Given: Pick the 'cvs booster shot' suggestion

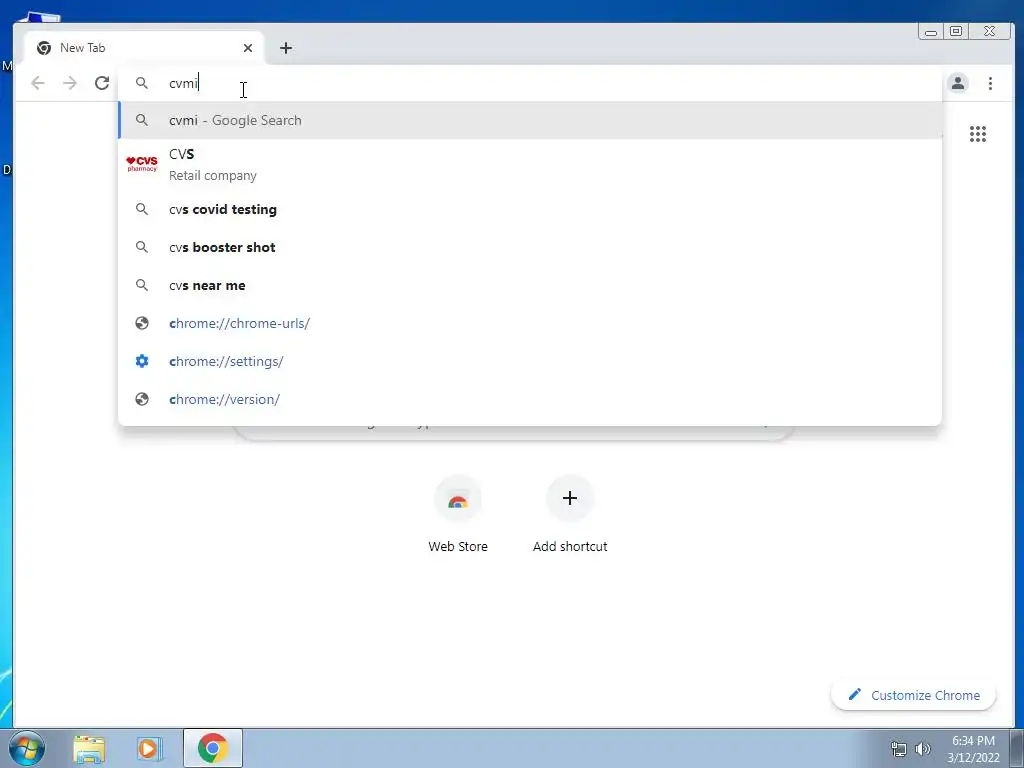Looking at the screenshot, I should point(530,247).
